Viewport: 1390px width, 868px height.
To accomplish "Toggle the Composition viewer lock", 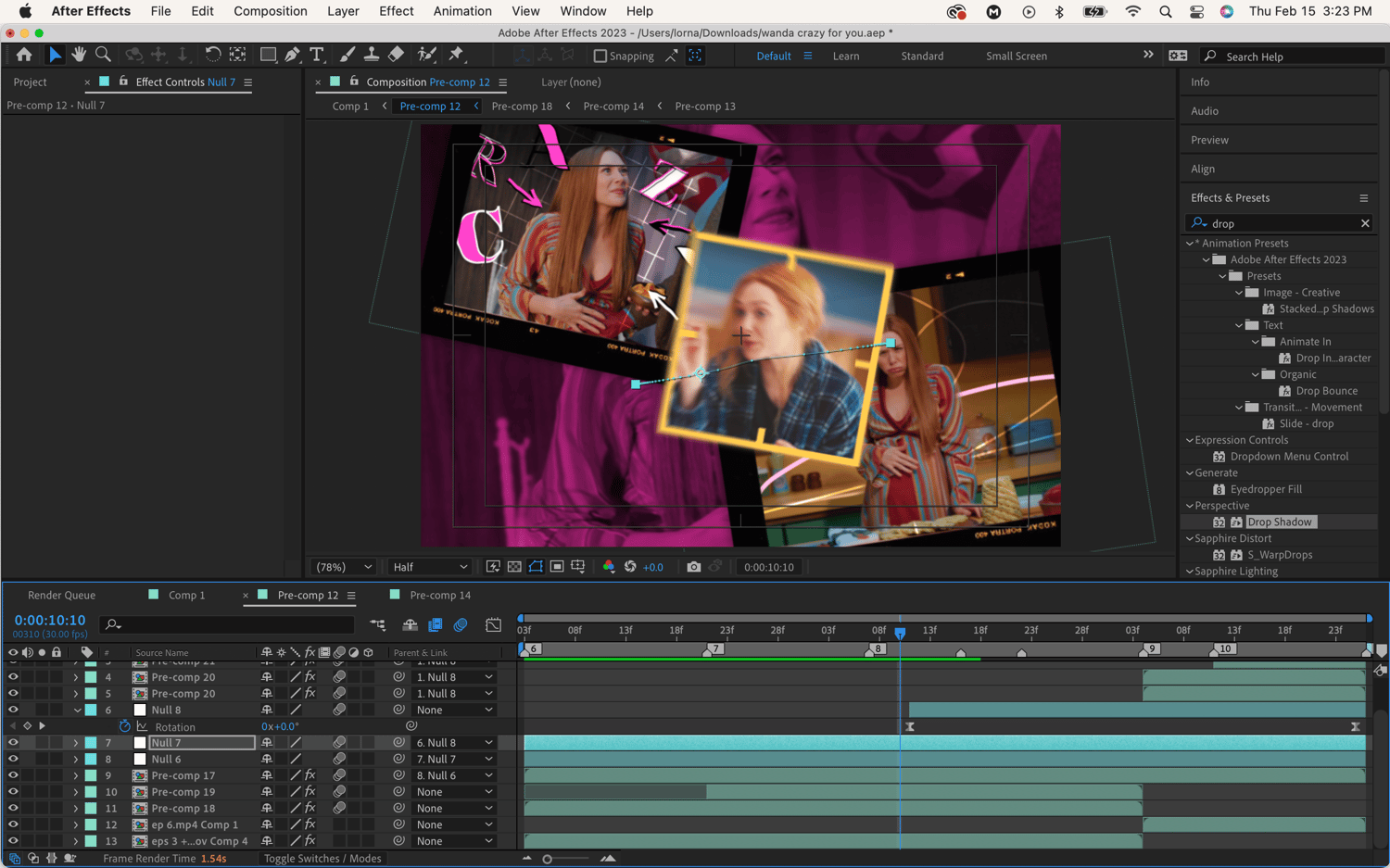I will (354, 82).
